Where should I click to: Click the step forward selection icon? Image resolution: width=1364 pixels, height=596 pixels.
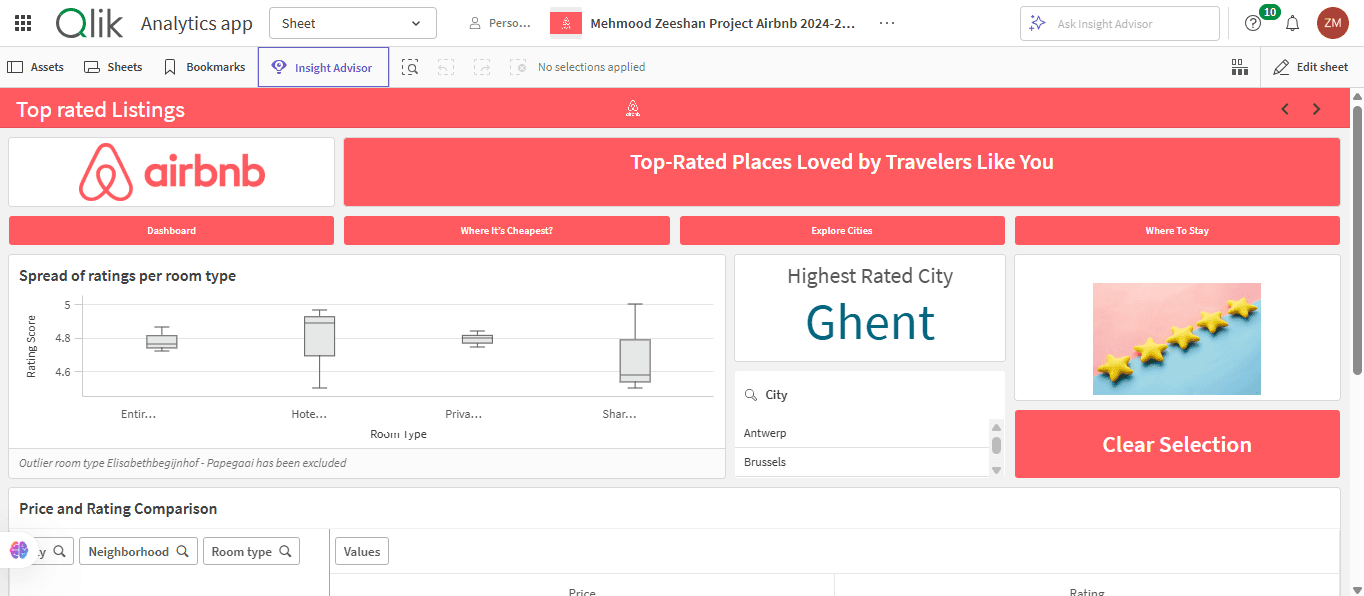point(482,67)
